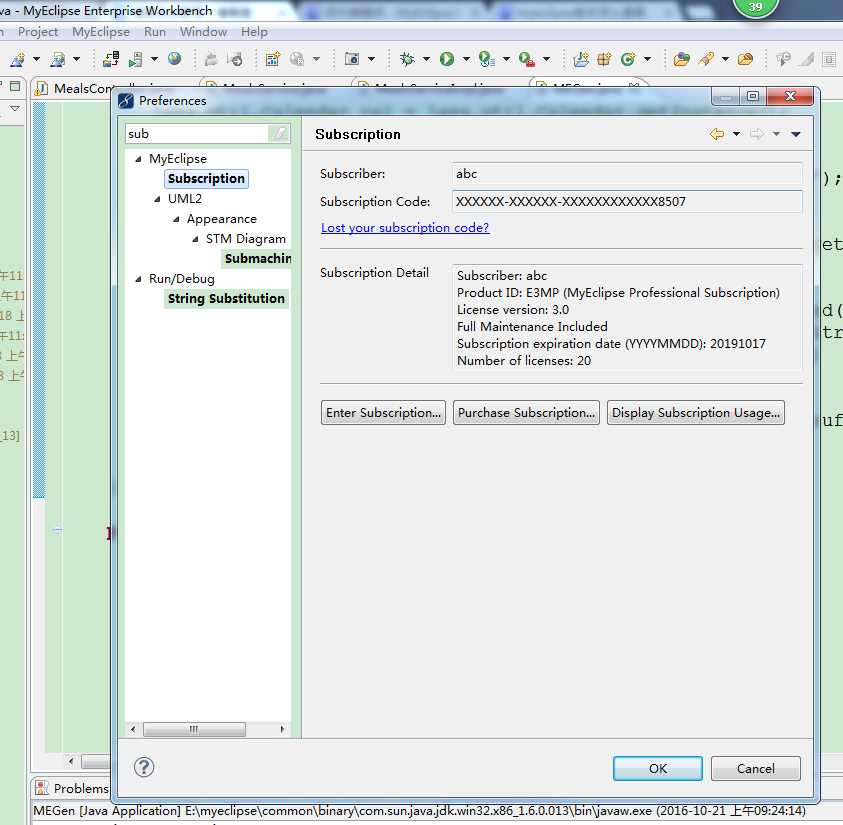Open the forward history dropdown arrow

point(776,134)
